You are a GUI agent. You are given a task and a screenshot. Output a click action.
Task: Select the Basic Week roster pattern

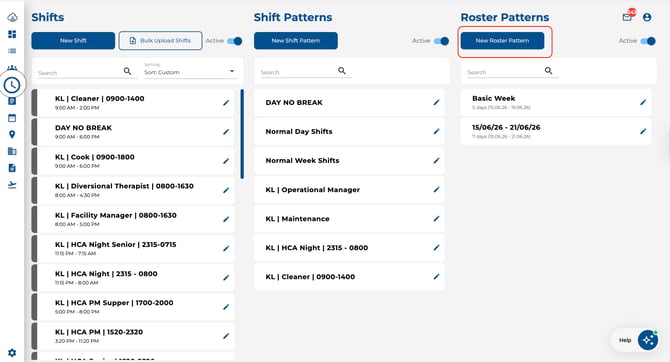coord(556,102)
